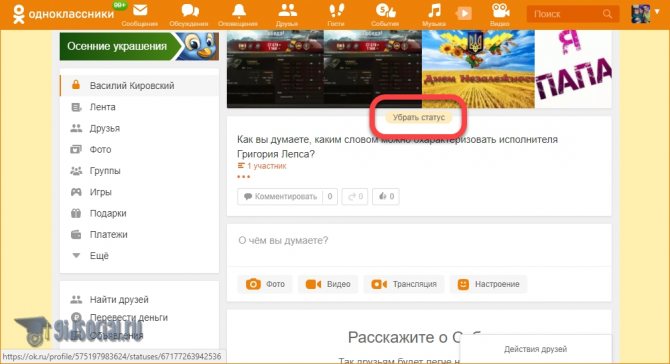
Task: Open Действия друзей panel
Action: (535, 349)
